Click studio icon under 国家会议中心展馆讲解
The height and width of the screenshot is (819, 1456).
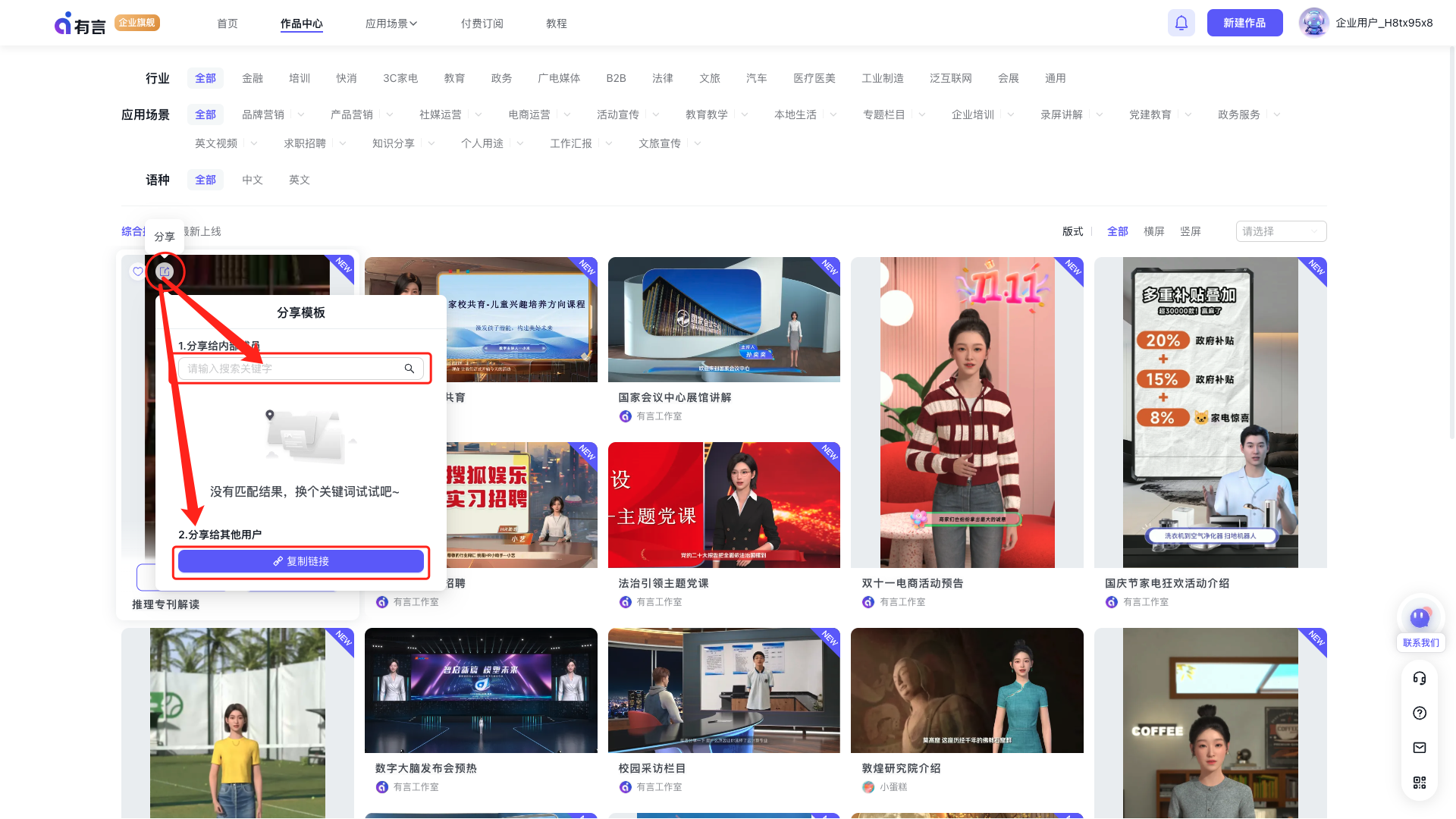coord(626,416)
